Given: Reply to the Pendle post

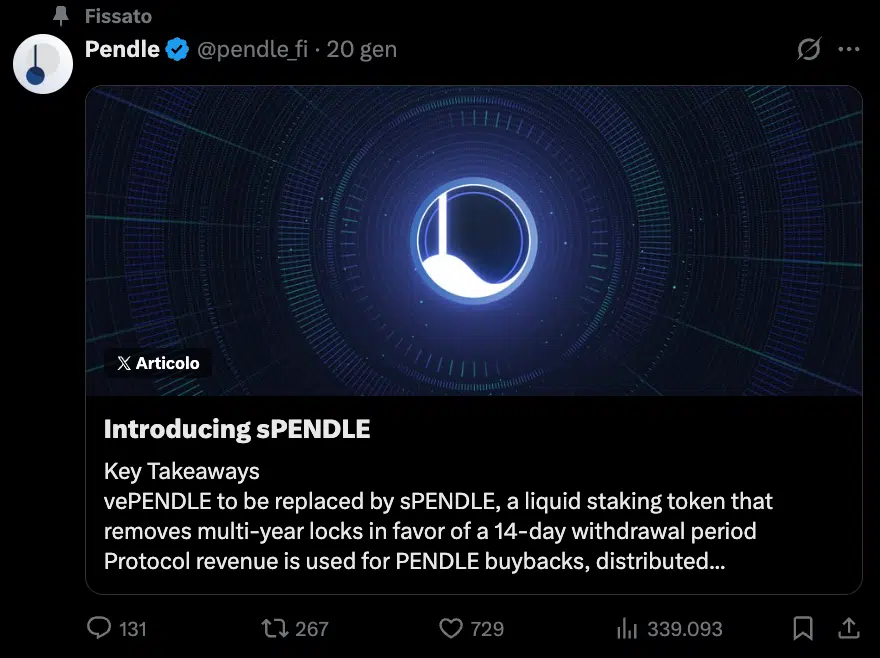Looking at the screenshot, I should tap(98, 628).
